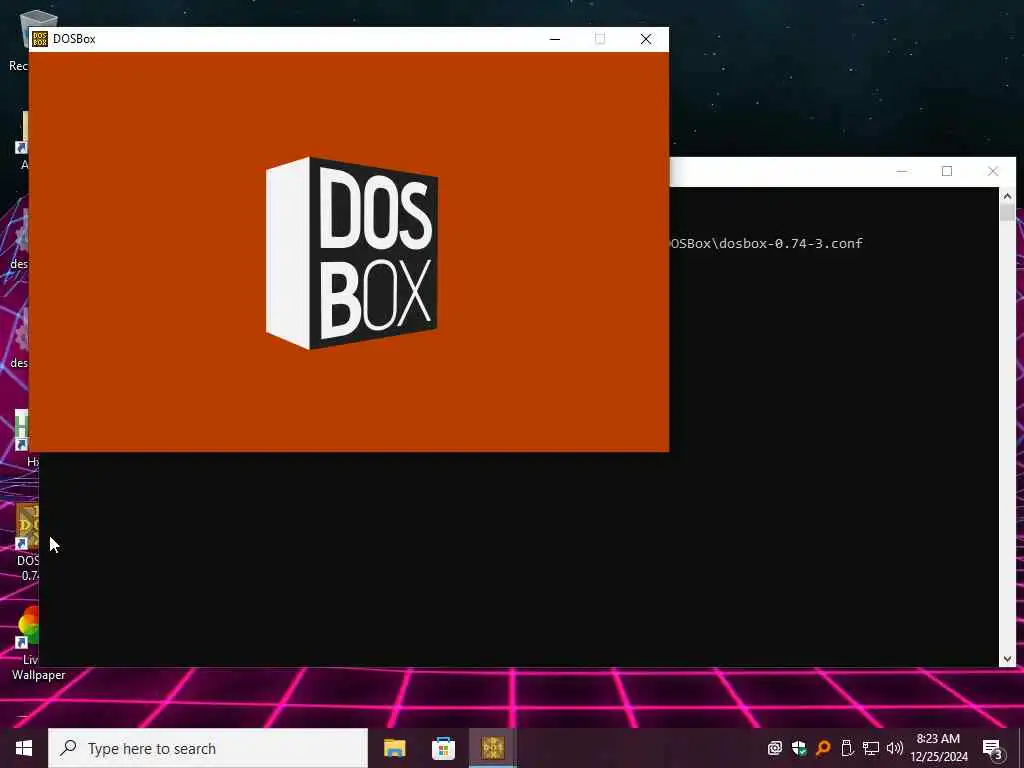The image size is (1024, 768).
Task: Click the orange magnifier tray icon
Action: tap(823, 748)
